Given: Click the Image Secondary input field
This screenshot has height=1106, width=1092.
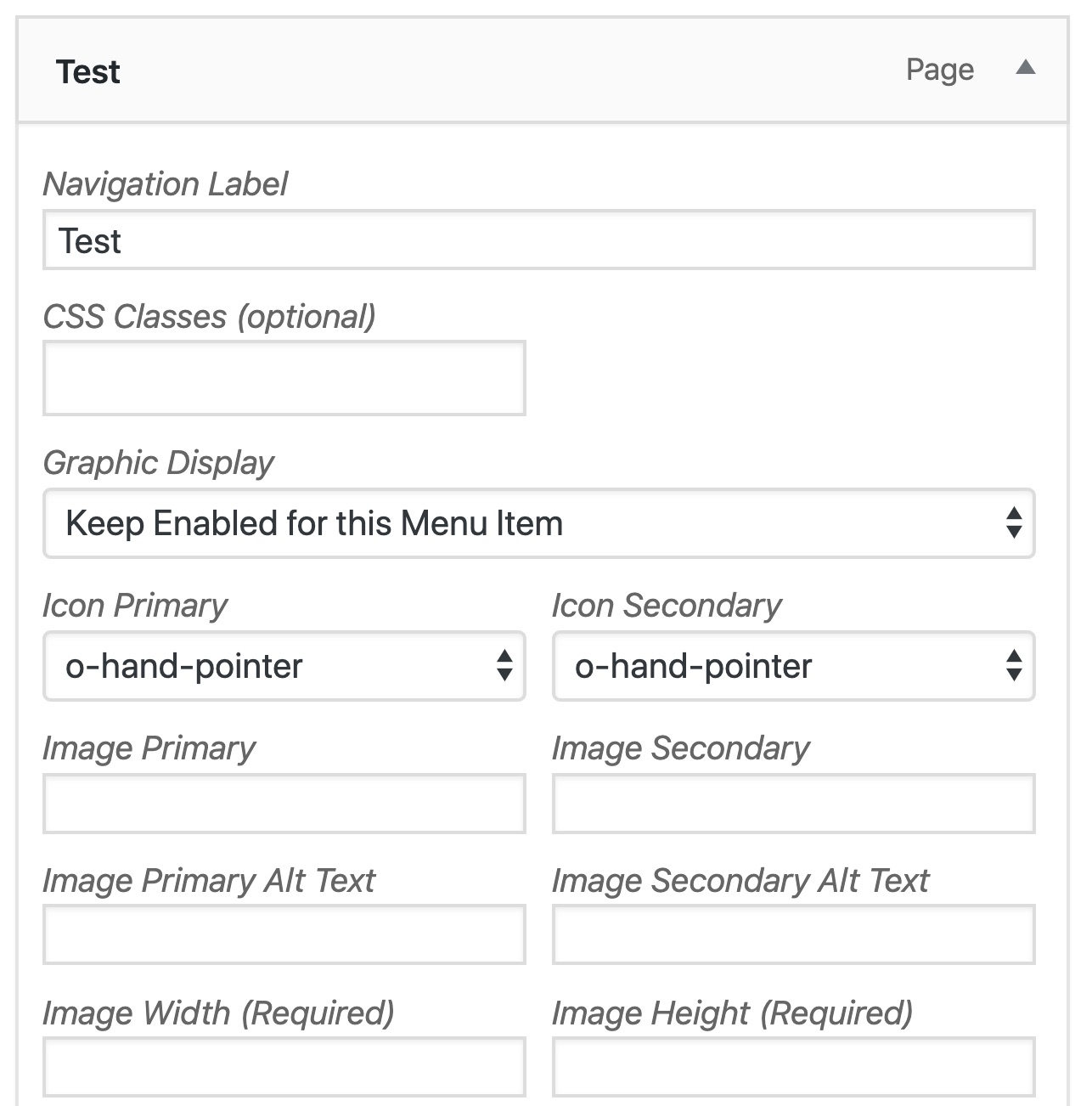Looking at the screenshot, I should [793, 804].
